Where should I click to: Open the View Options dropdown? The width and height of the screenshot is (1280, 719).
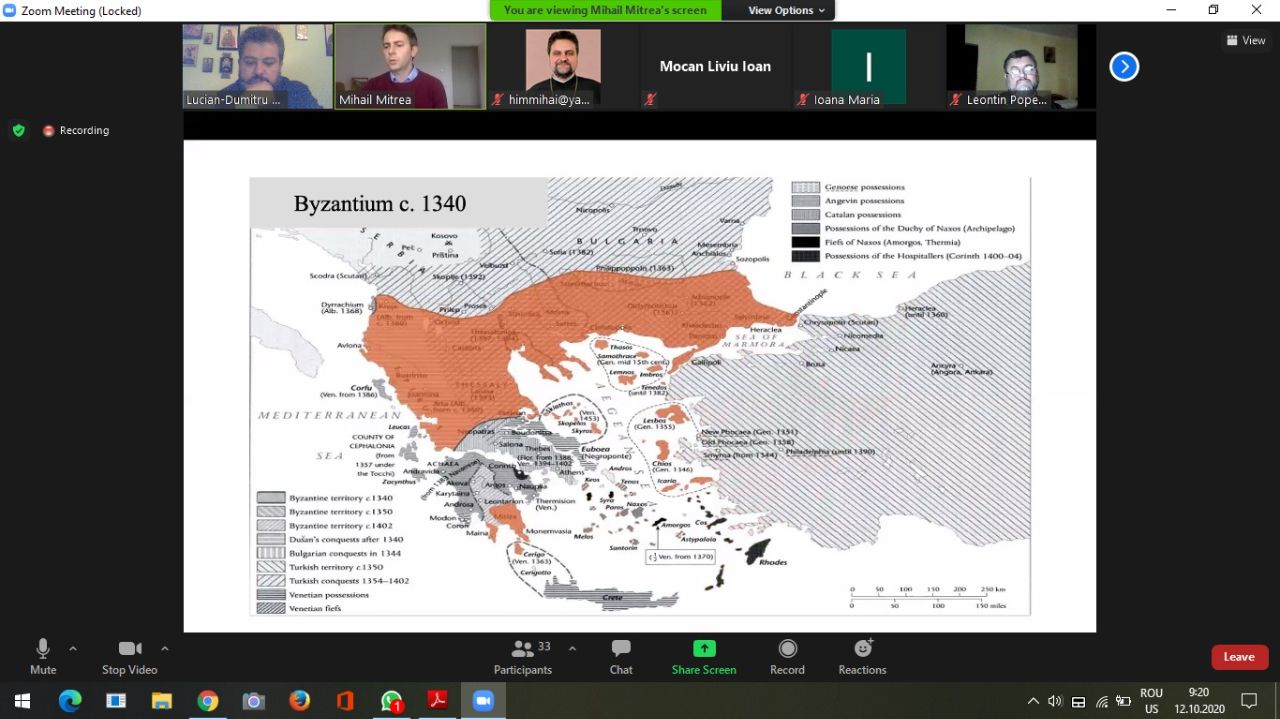click(x=787, y=10)
